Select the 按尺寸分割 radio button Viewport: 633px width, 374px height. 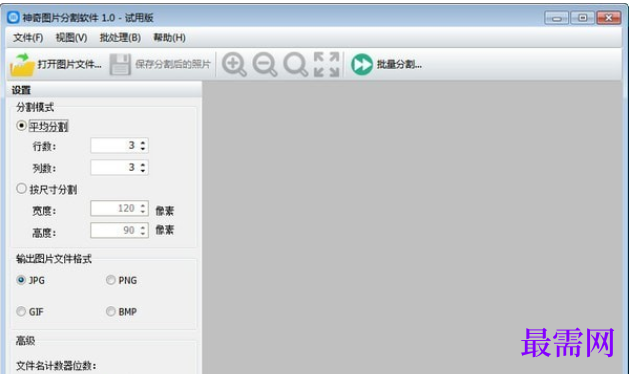[x=21, y=188]
